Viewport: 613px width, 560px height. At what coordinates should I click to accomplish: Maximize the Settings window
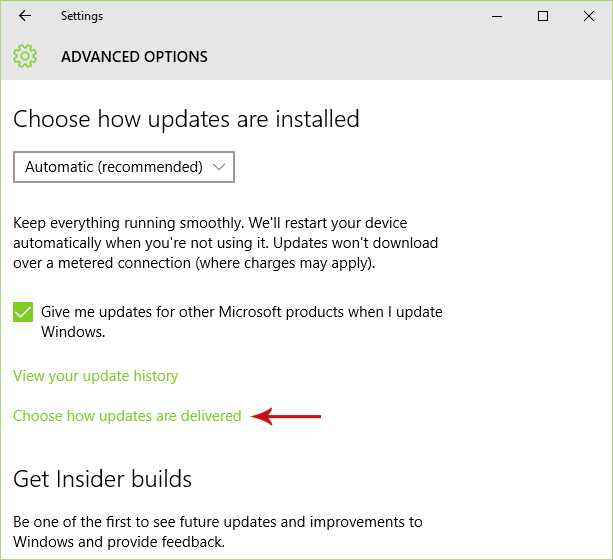pos(543,16)
